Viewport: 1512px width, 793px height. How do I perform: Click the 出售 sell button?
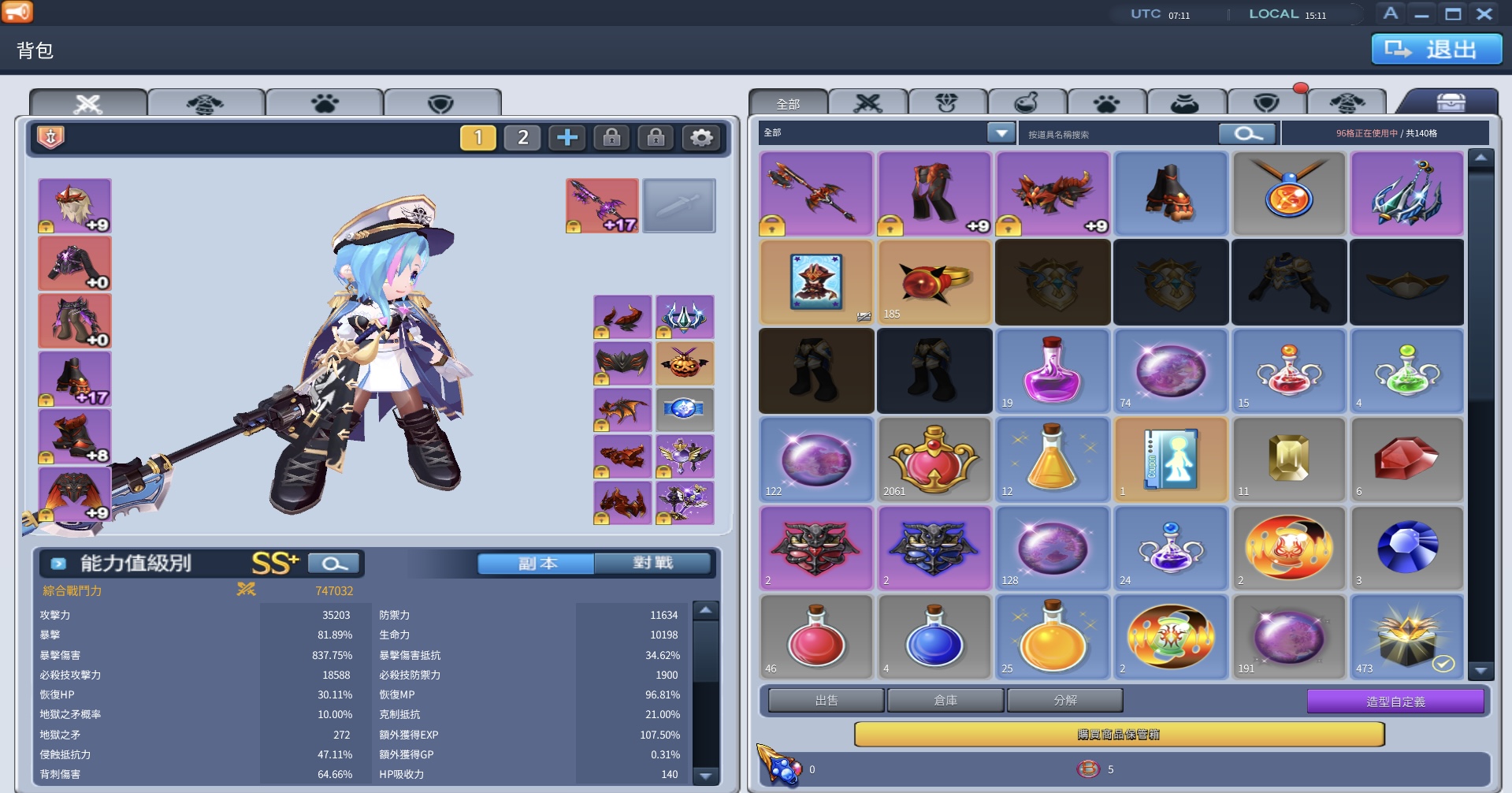tap(827, 700)
